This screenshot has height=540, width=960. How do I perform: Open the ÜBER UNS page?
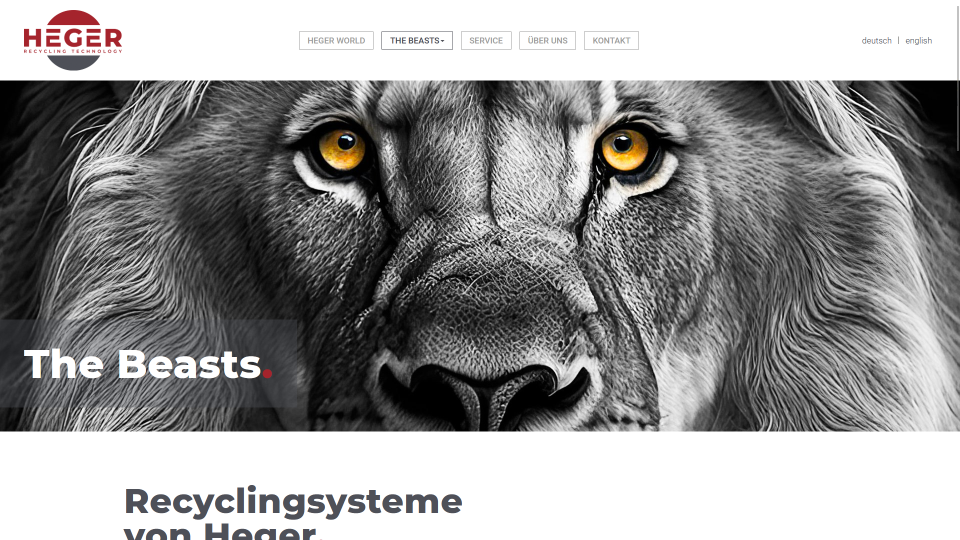[547, 40]
